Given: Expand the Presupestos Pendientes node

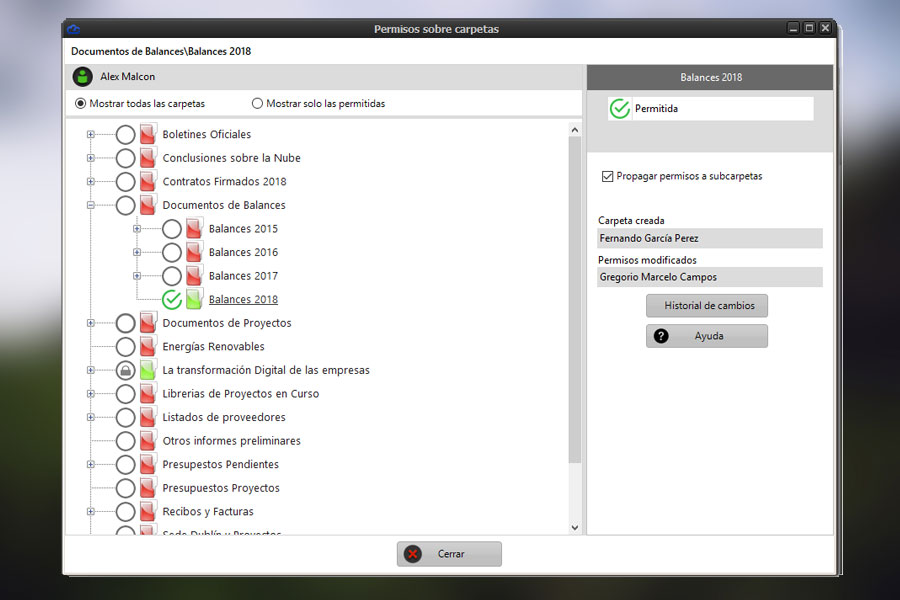Looking at the screenshot, I should click(91, 464).
